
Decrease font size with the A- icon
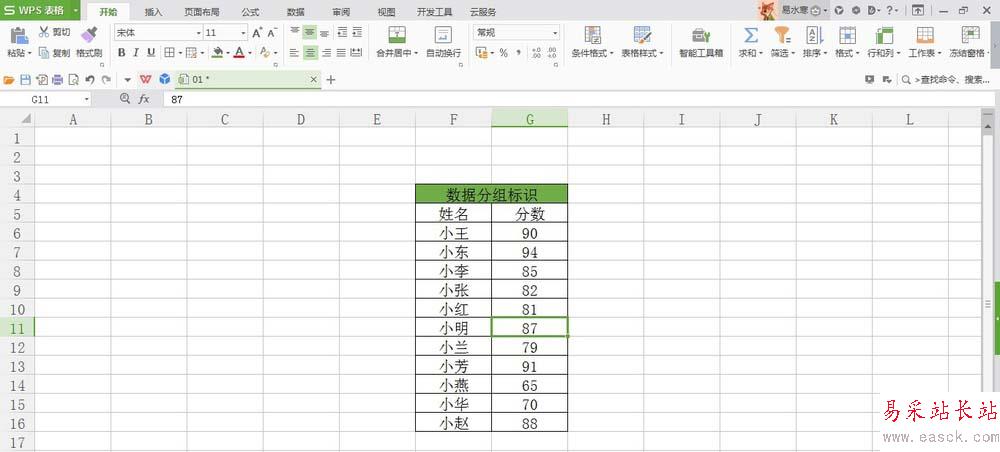[272, 33]
